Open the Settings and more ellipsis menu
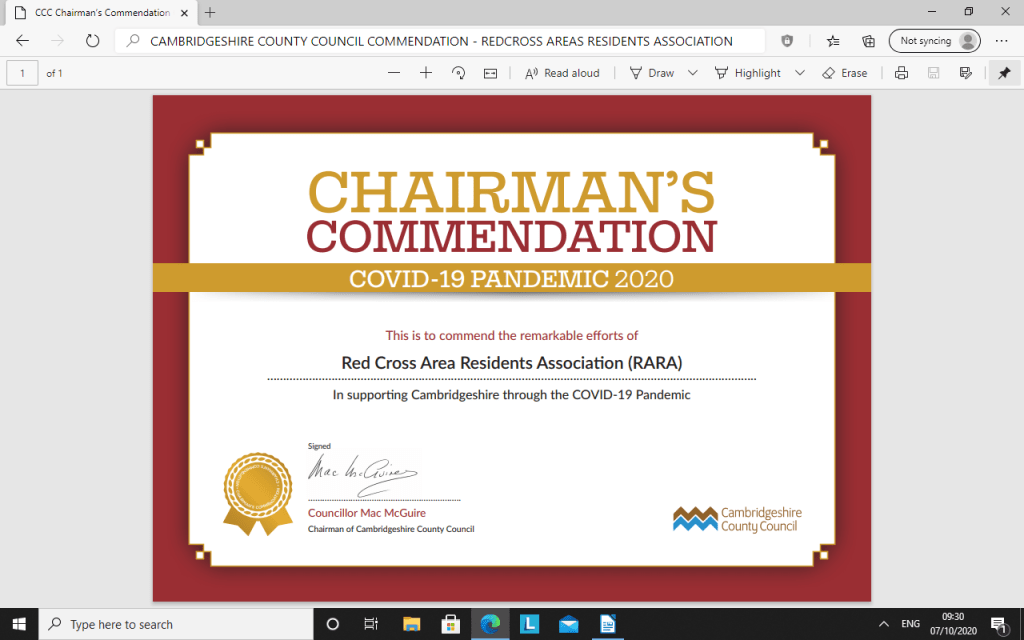Viewport: 1024px width, 640px height. [x=1002, y=41]
